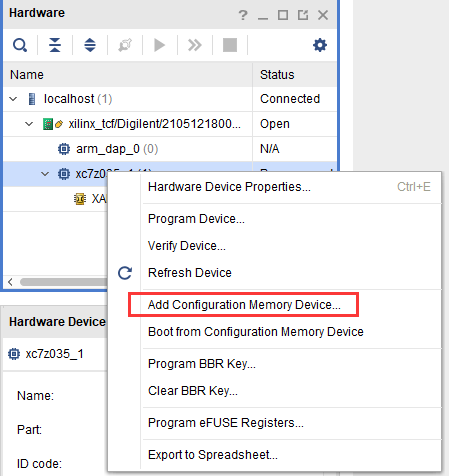
Task: Click the stop trigger square icon
Action: pyautogui.click(x=230, y=45)
